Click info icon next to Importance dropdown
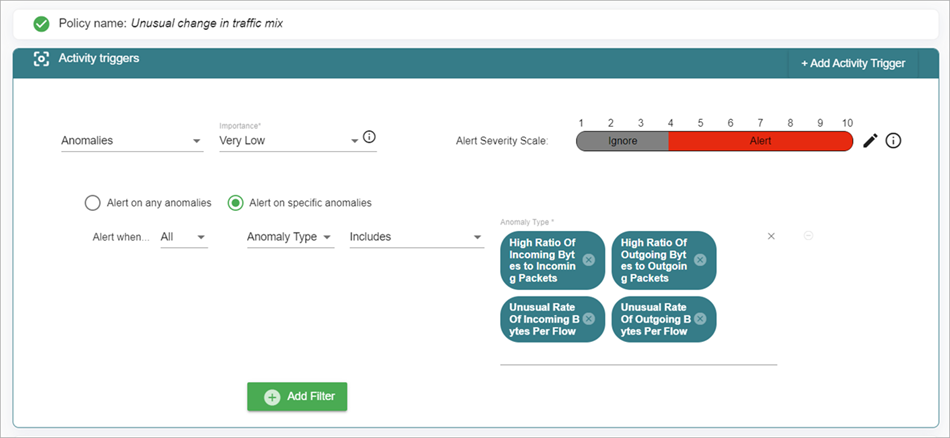 (369, 137)
